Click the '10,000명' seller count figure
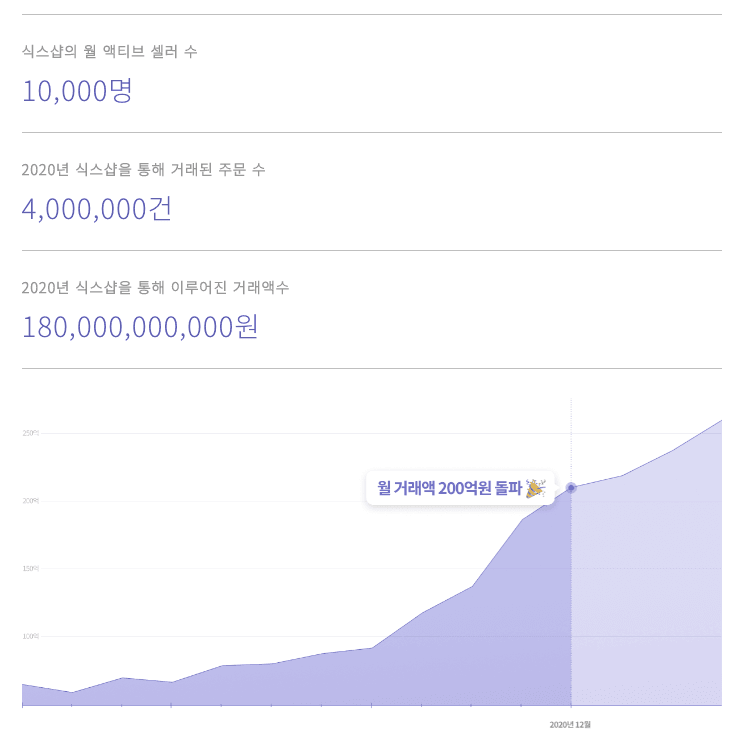The width and height of the screenshot is (742, 746). tap(77, 91)
